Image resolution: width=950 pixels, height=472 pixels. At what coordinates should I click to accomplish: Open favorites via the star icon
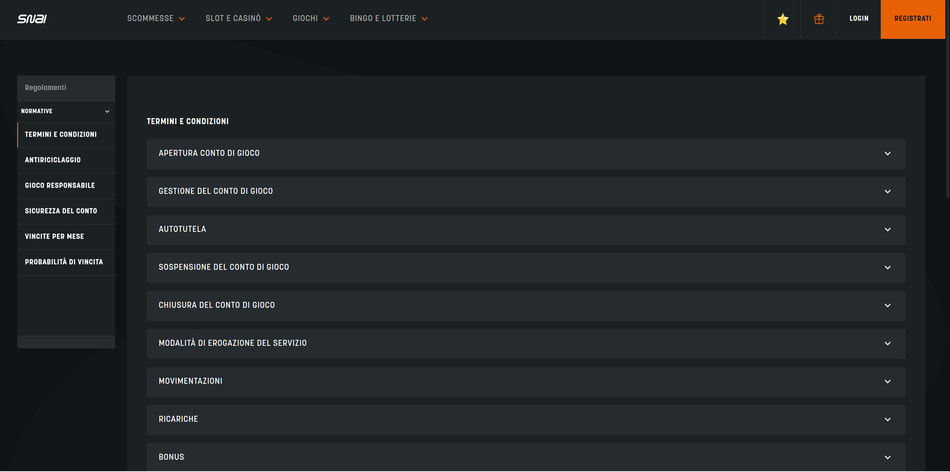[x=783, y=19]
